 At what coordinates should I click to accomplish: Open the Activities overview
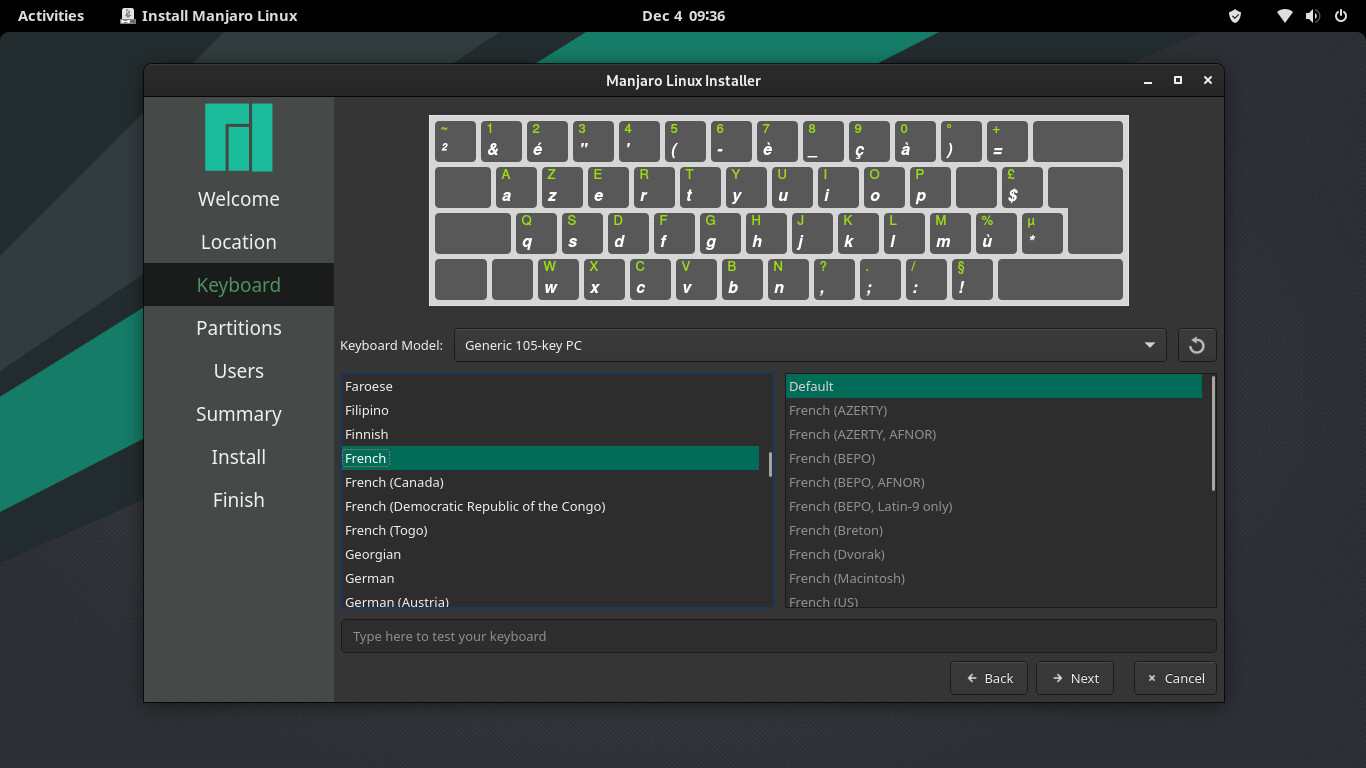[x=51, y=16]
